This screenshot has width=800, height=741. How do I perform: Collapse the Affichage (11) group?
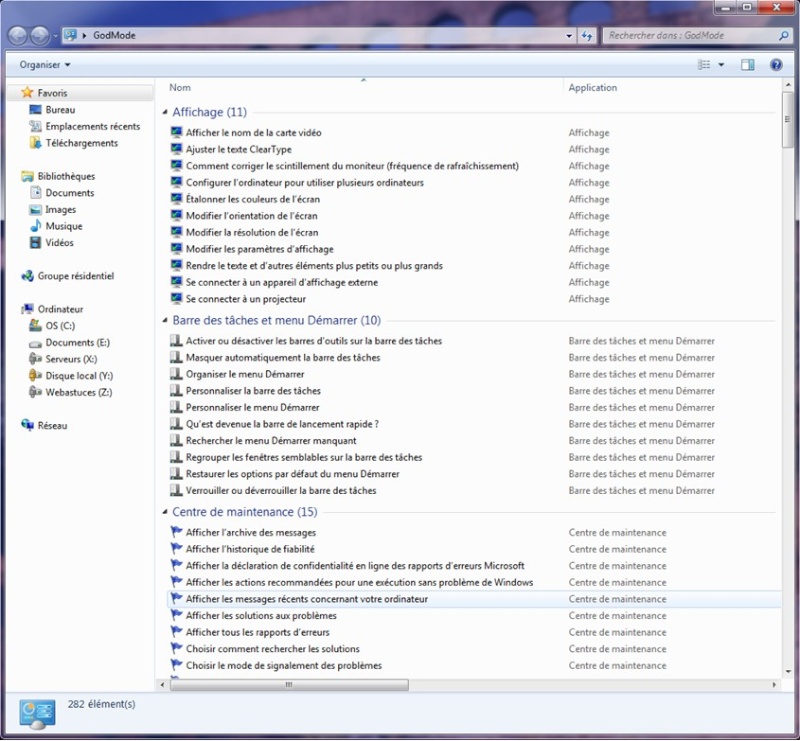click(x=165, y=112)
